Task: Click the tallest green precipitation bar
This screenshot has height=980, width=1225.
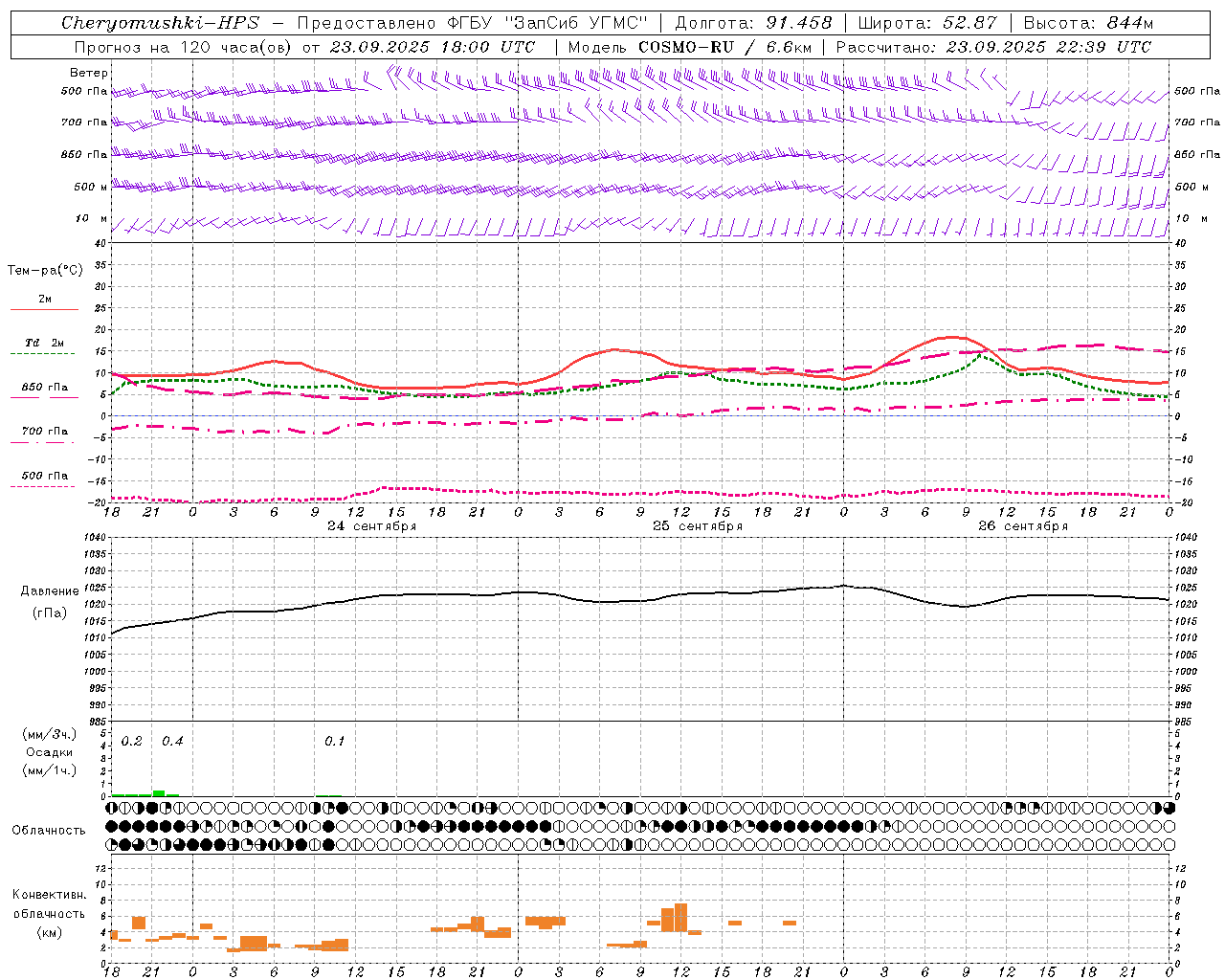Action: [159, 793]
